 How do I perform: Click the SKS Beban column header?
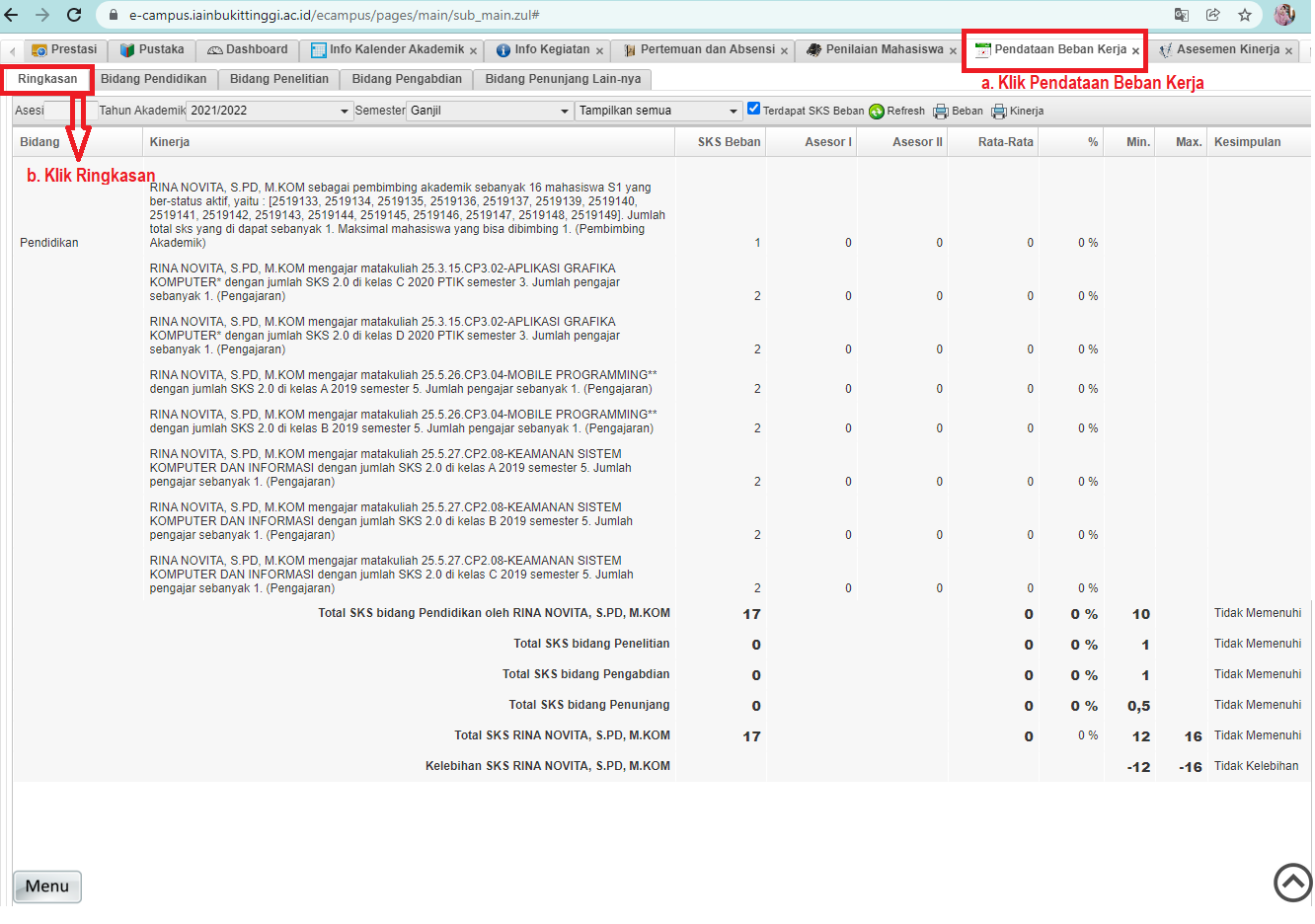click(729, 142)
